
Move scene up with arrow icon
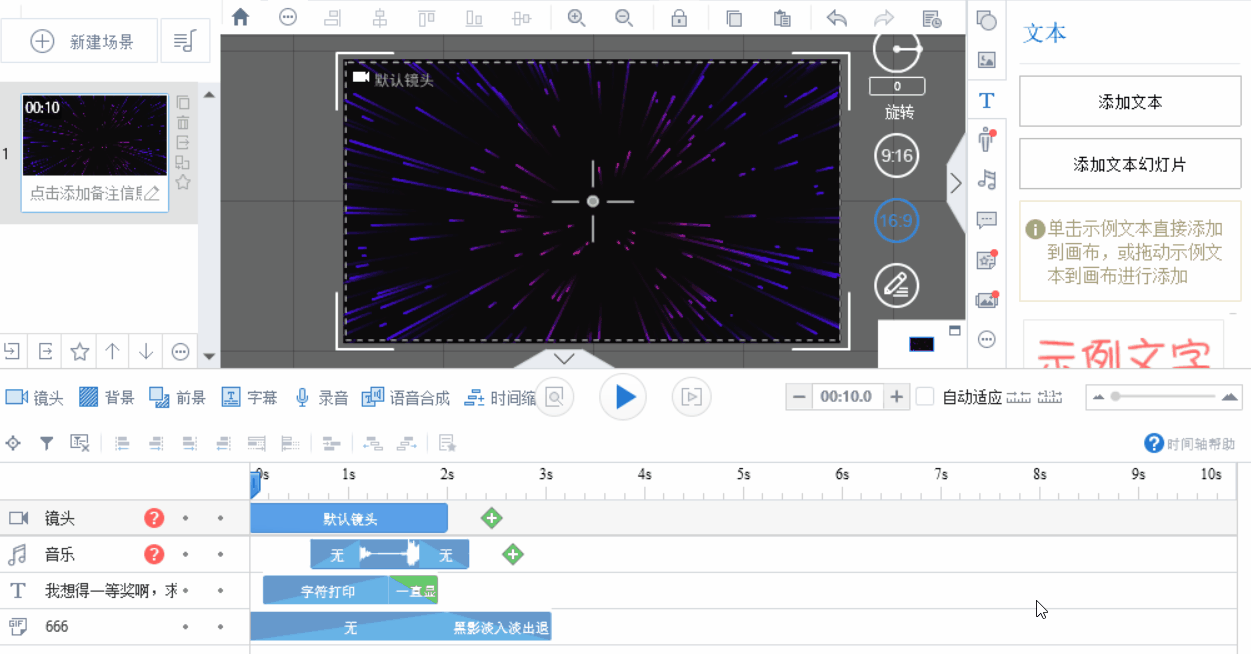(x=113, y=351)
